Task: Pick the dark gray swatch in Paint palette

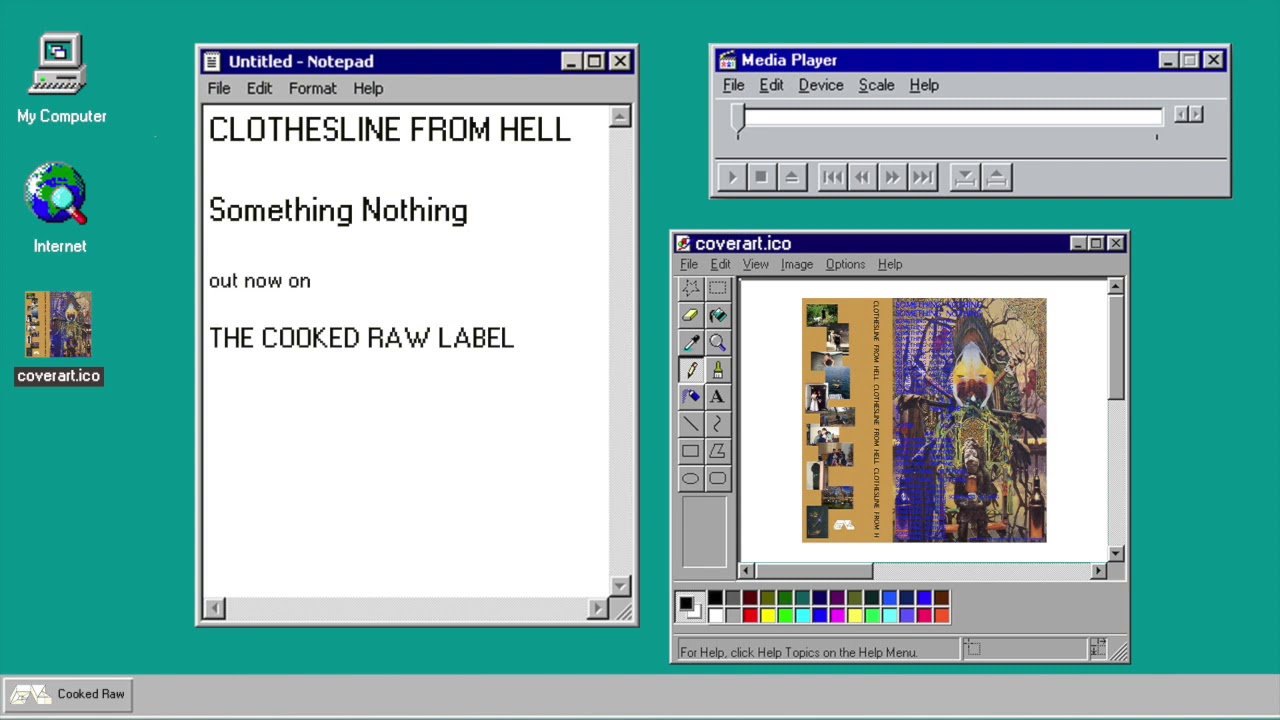Action: tap(733, 598)
